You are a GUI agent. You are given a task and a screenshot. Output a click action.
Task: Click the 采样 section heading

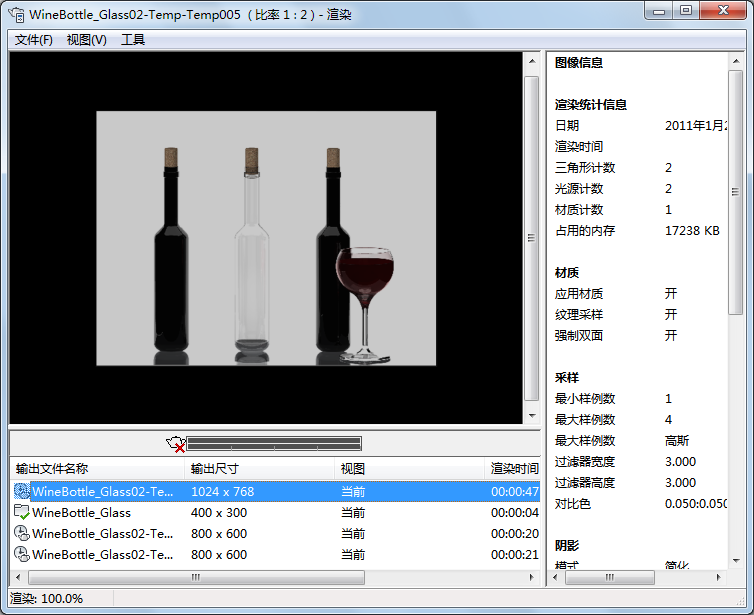pos(566,378)
